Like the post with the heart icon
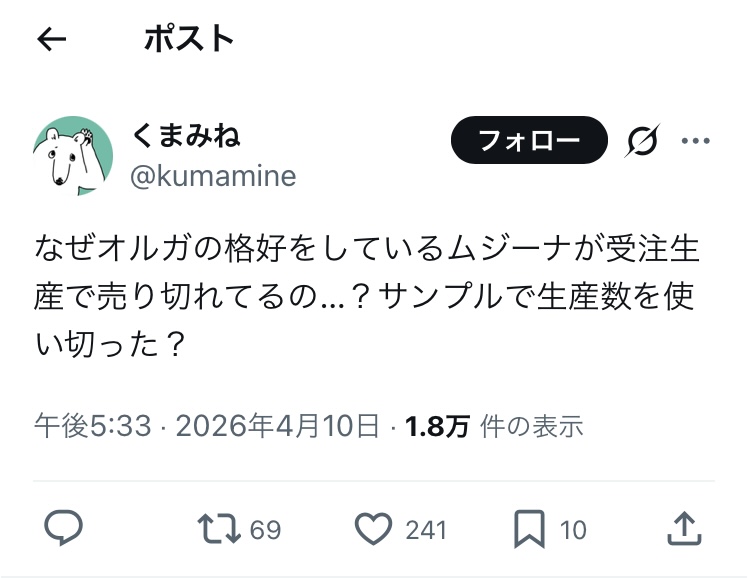 click(x=373, y=528)
